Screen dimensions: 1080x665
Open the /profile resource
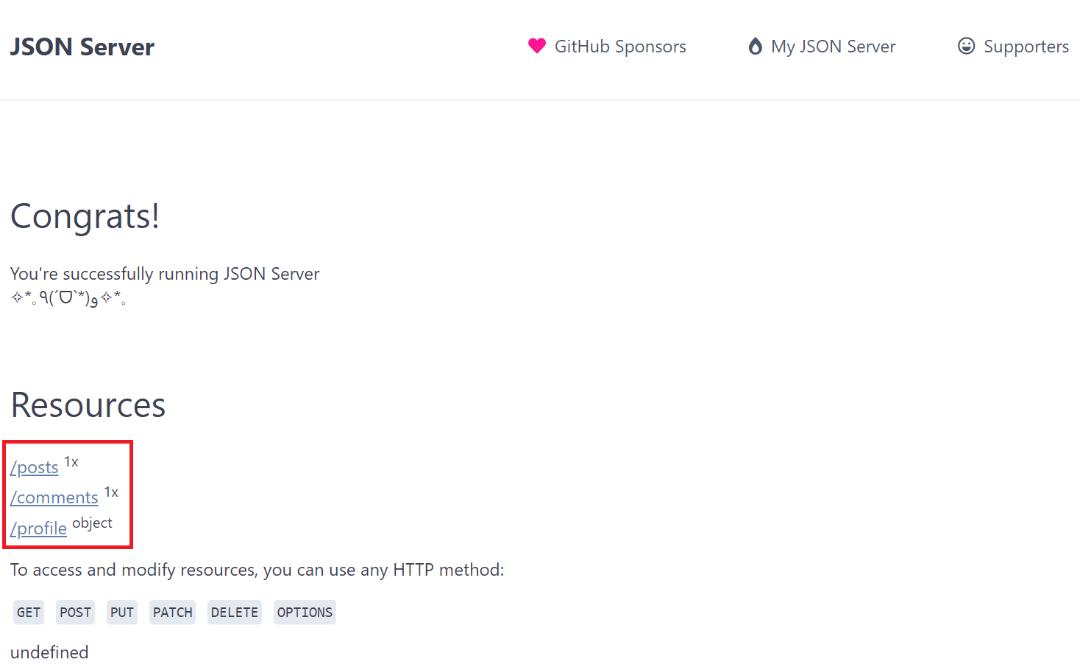[38, 528]
